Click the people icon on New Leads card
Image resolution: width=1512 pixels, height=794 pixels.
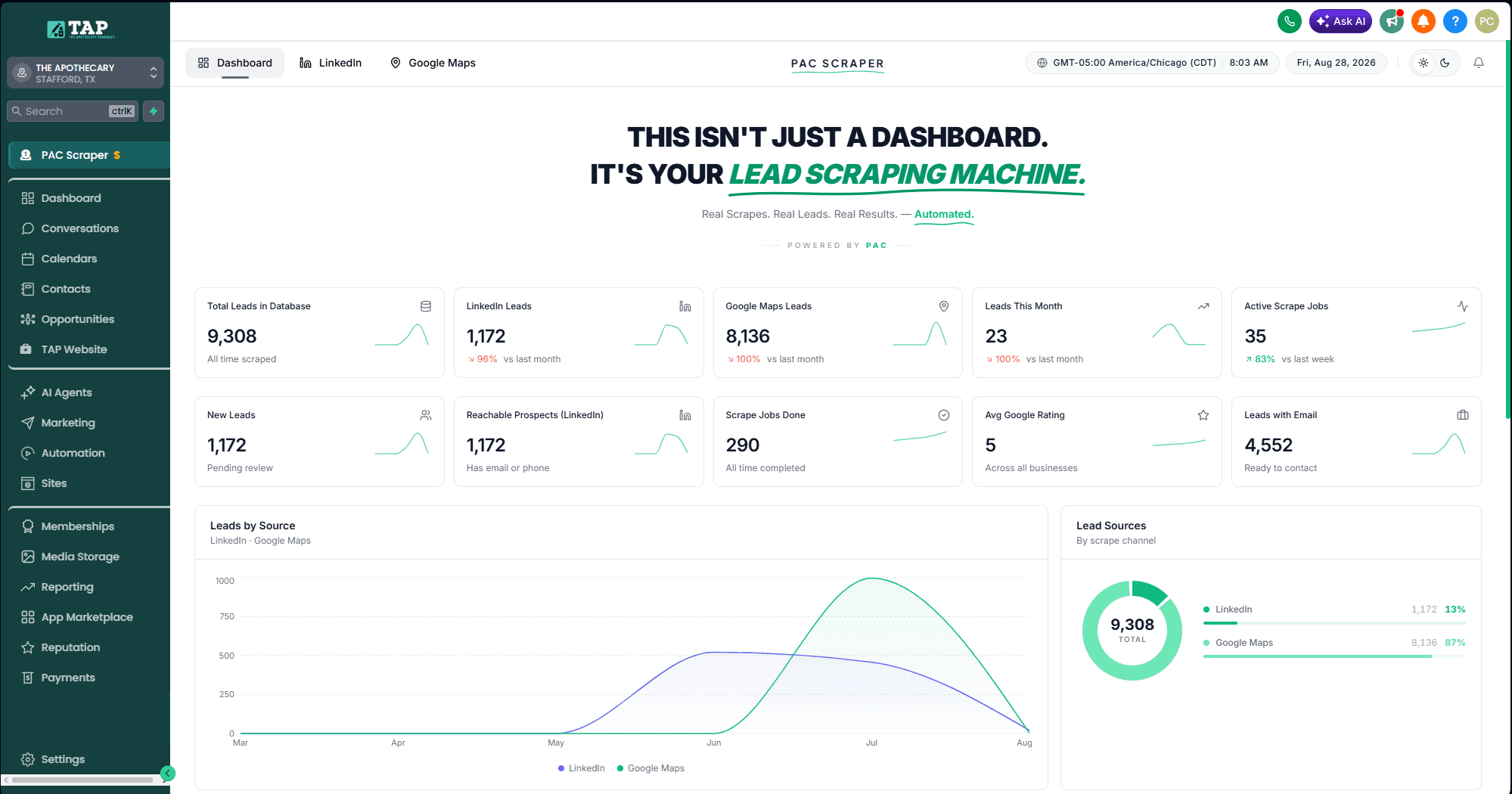(x=426, y=415)
